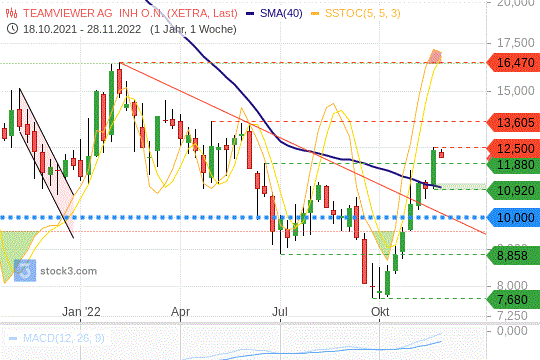
Task: Click the green 10,920 support label
Action: pyautogui.click(x=513, y=191)
